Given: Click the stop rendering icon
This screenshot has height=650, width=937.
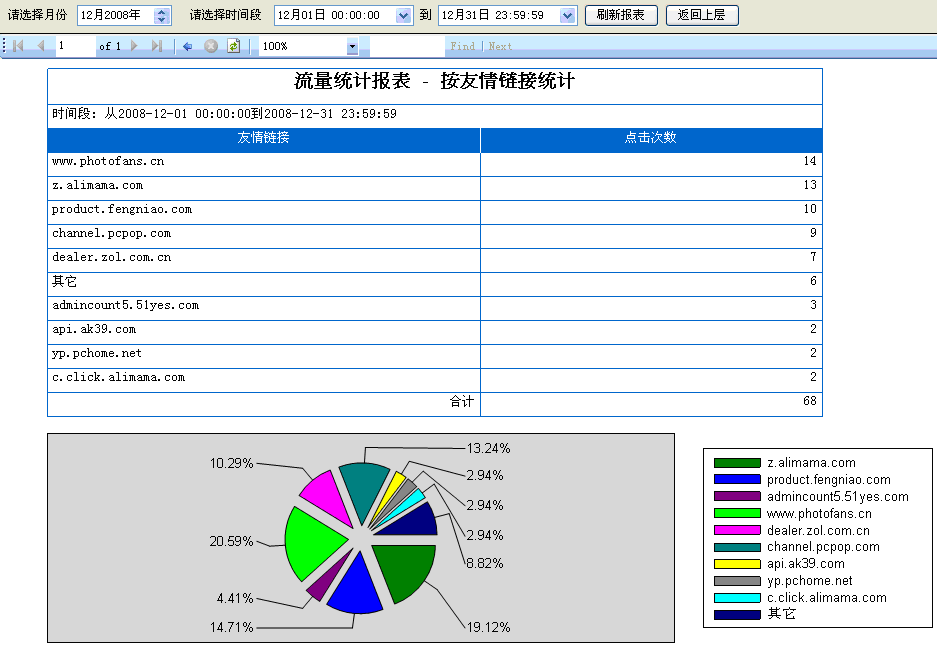Looking at the screenshot, I should [210, 46].
